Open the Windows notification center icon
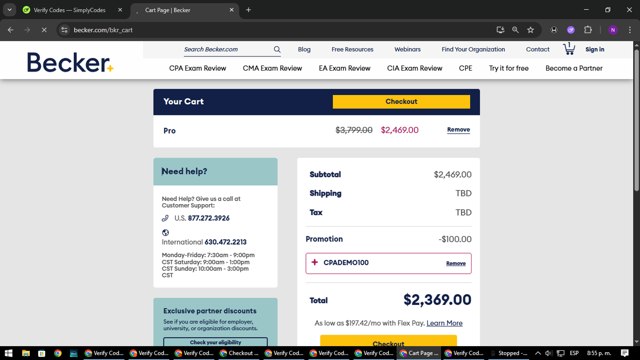 point(624,353)
